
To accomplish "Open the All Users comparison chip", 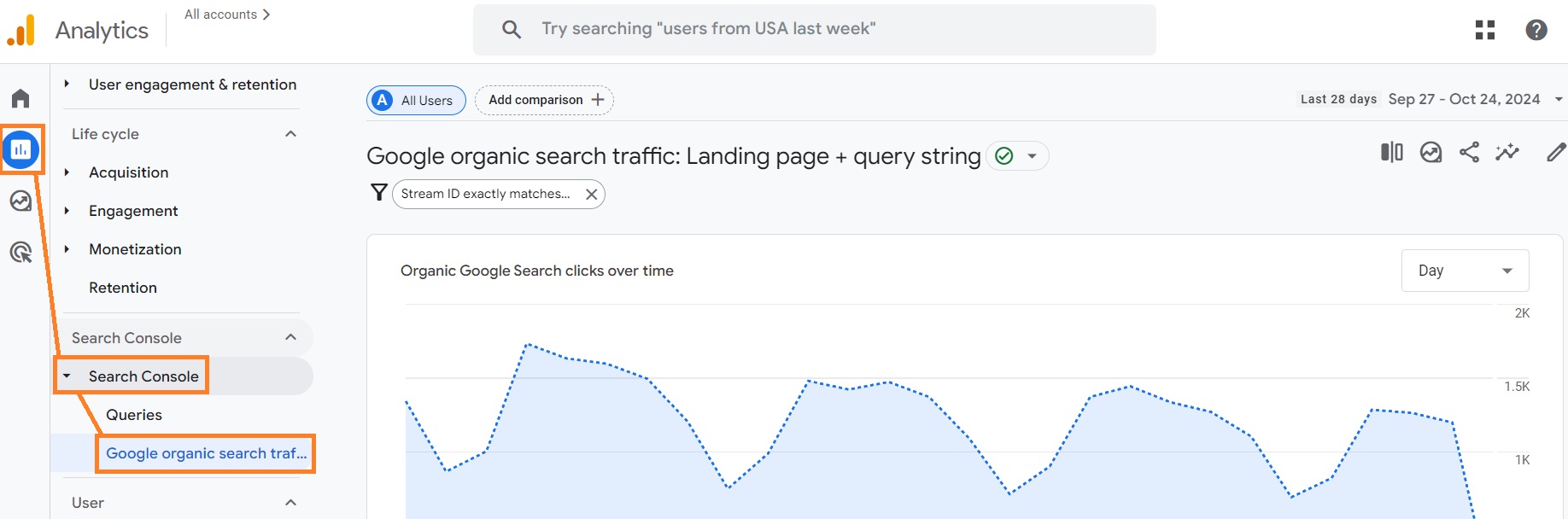I will (416, 100).
